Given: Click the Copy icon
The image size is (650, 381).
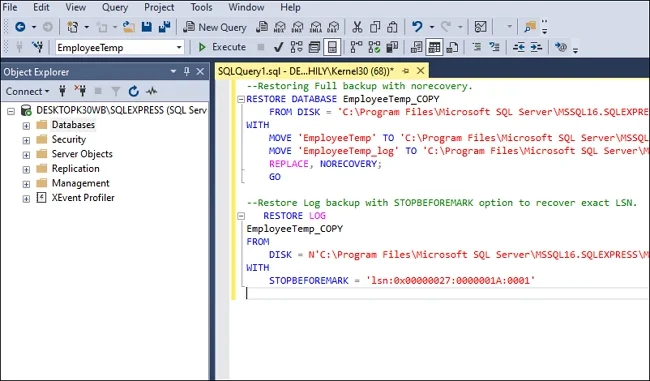Looking at the screenshot, I should (x=375, y=27).
